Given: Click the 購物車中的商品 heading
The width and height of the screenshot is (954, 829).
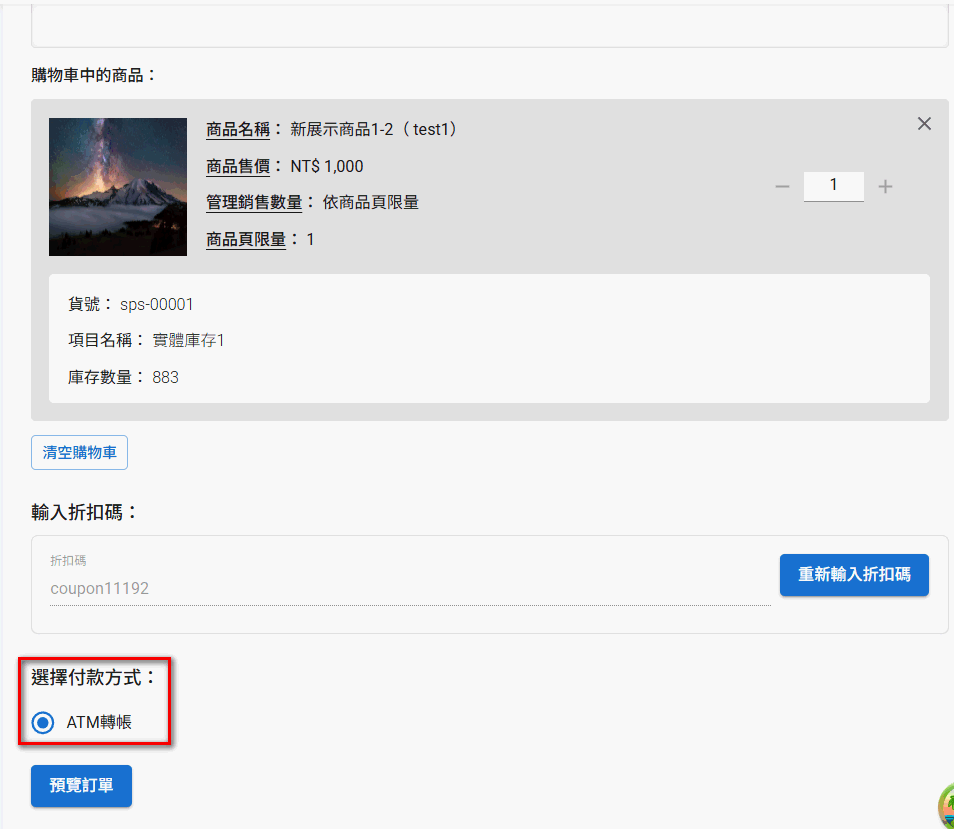Looking at the screenshot, I should click(x=93, y=75).
